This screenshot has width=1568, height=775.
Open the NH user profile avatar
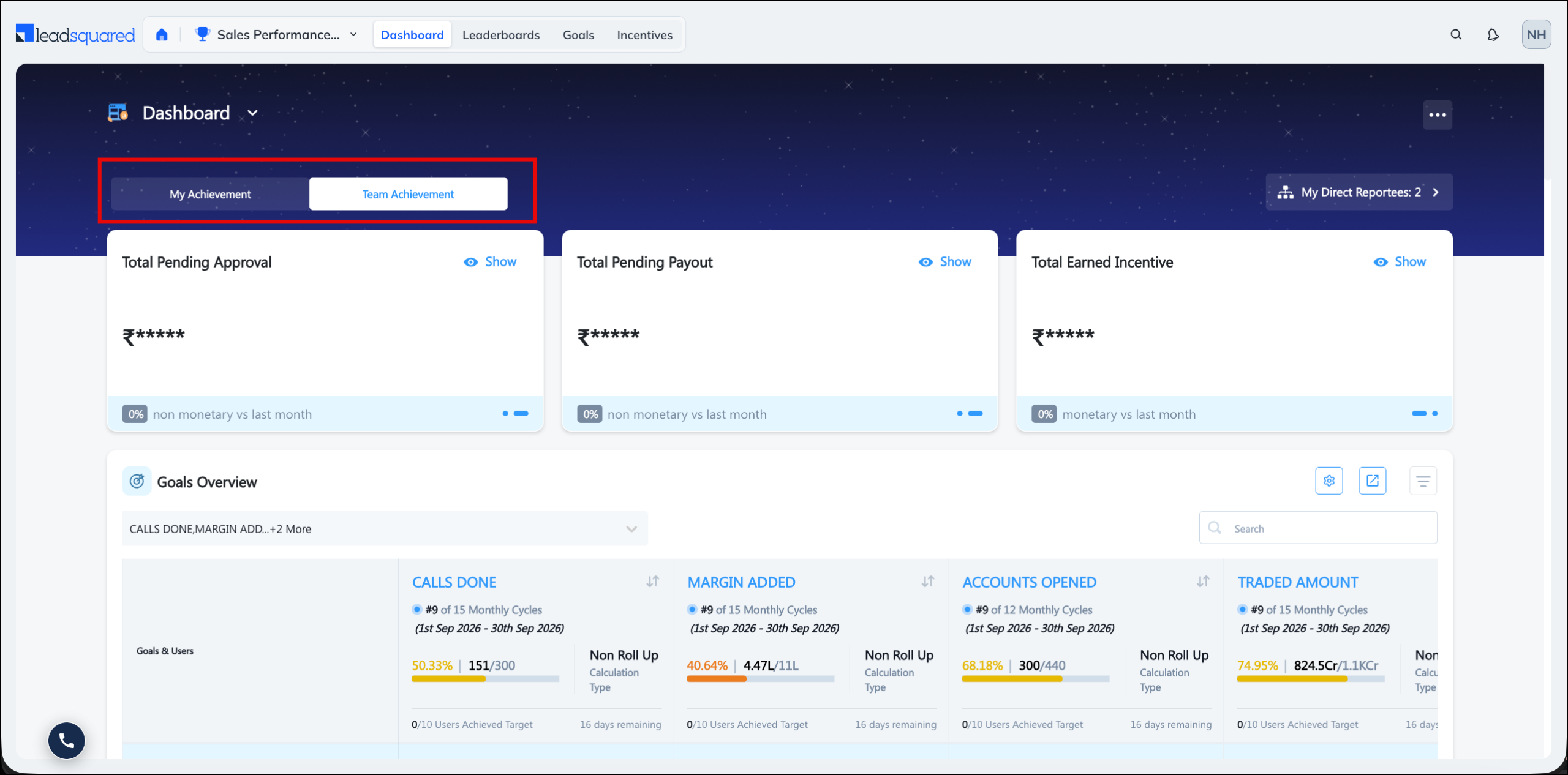point(1536,34)
